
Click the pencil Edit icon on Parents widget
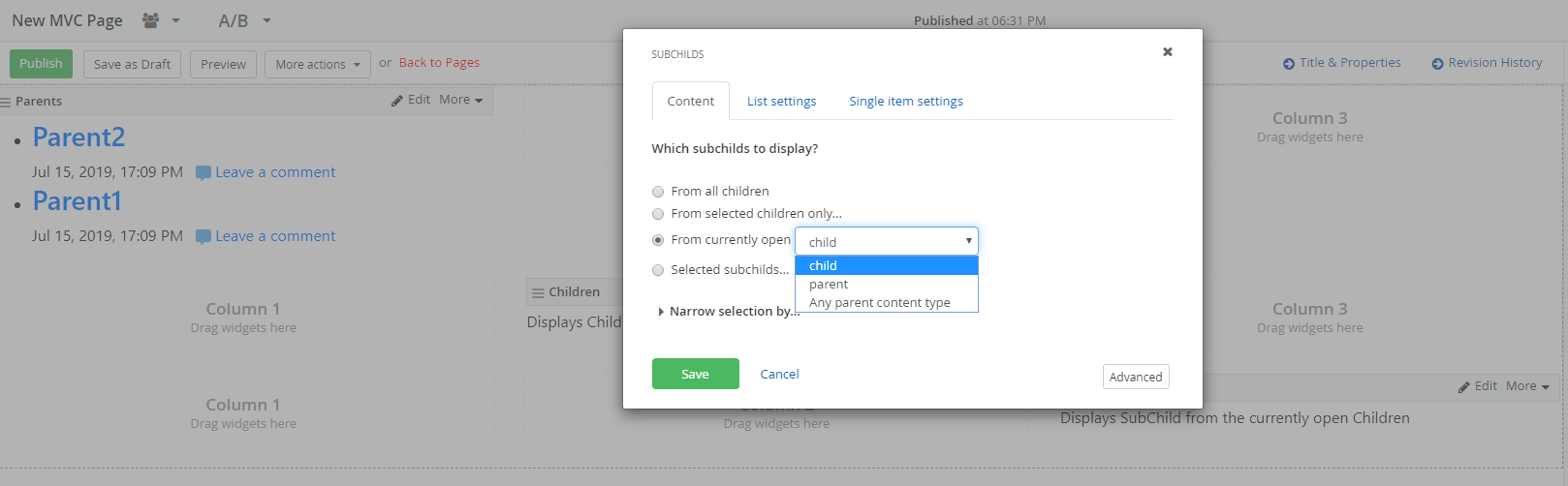tap(397, 100)
